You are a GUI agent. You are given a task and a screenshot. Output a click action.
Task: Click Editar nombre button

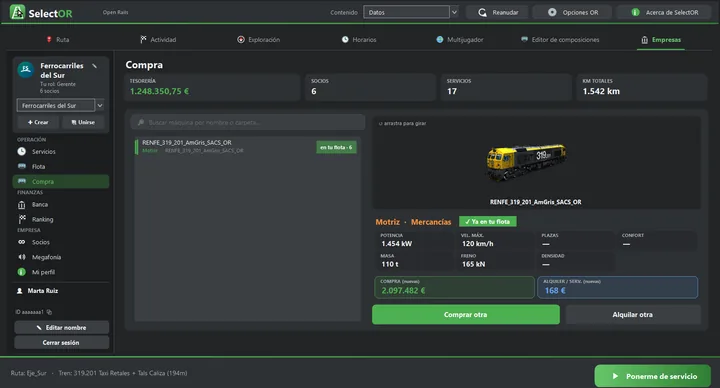(62, 327)
